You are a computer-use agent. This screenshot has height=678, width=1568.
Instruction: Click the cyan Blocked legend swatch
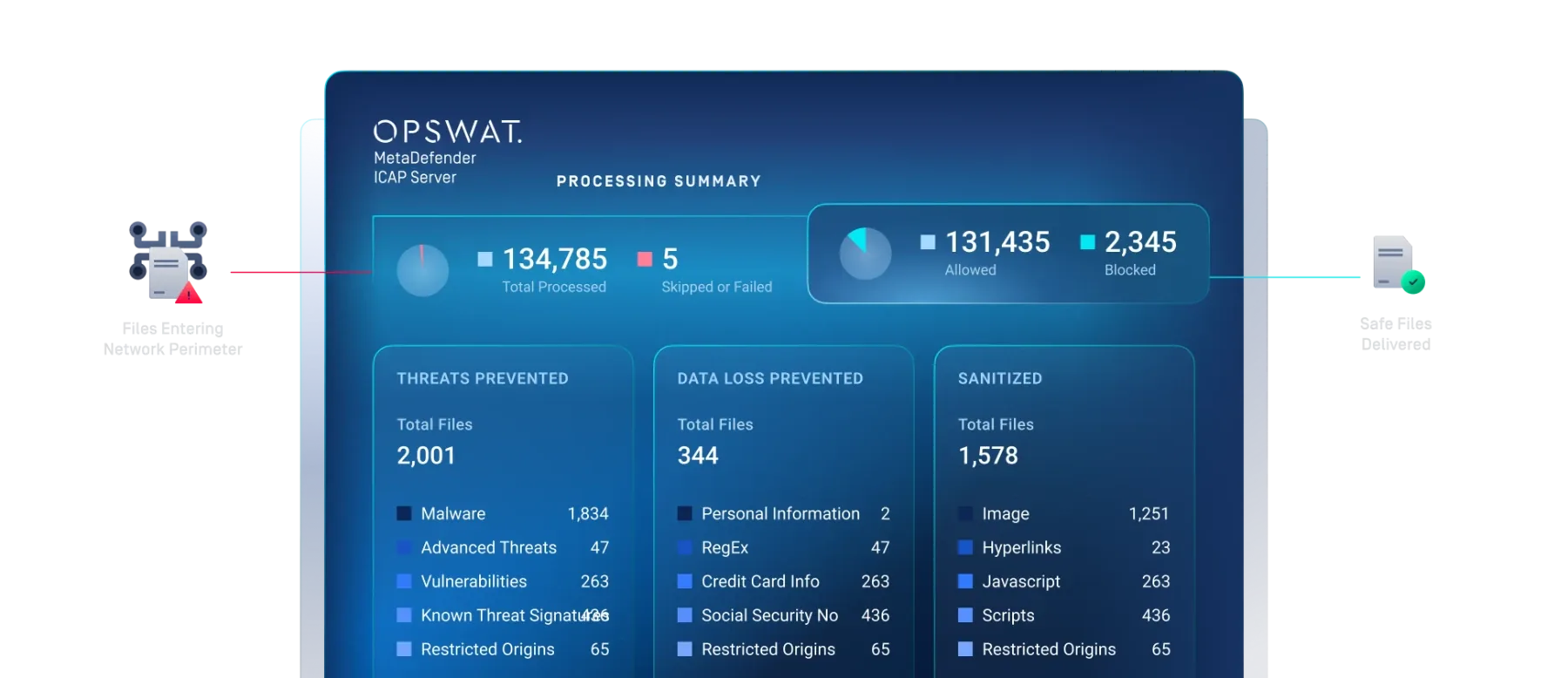(x=1087, y=242)
